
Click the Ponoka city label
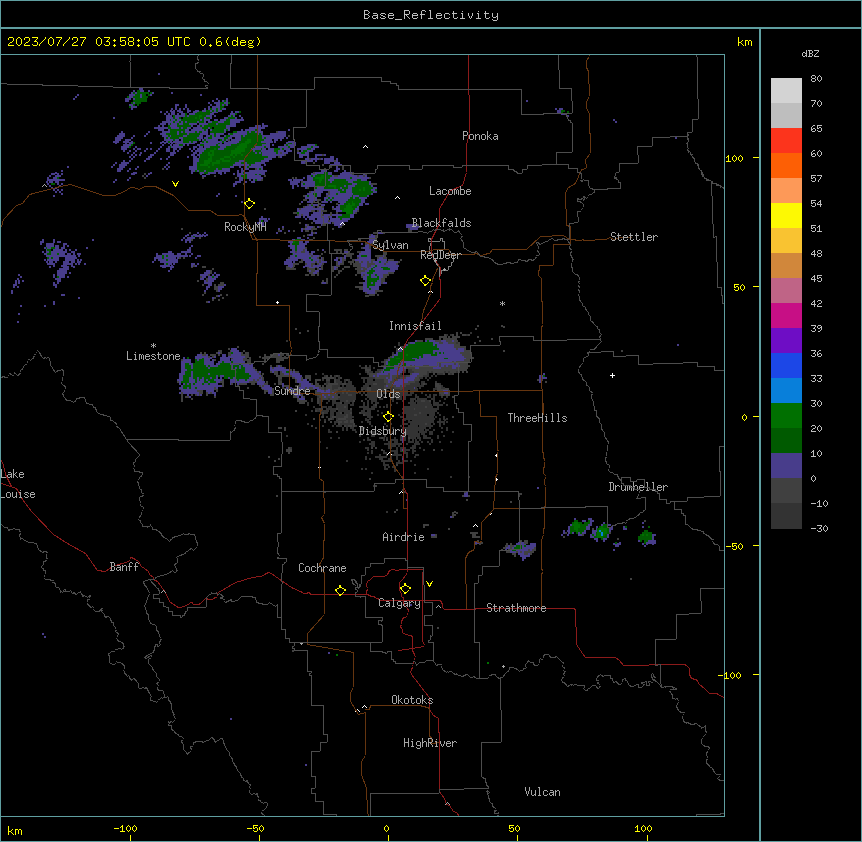click(480, 136)
